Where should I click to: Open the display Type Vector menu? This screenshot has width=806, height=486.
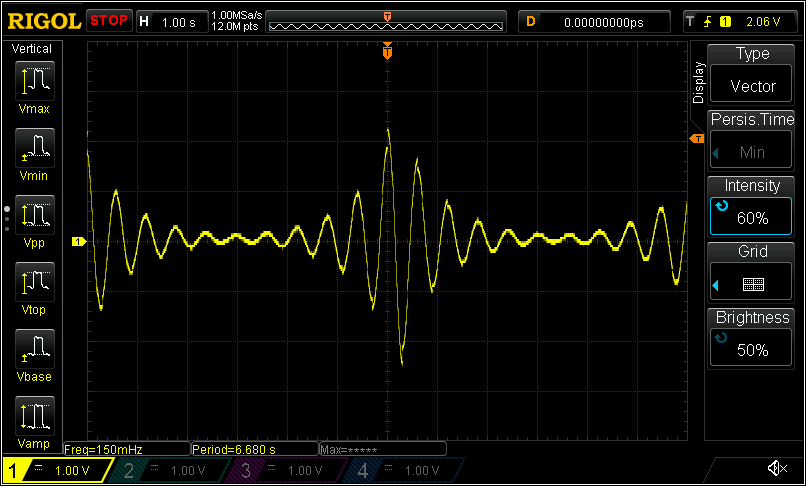tap(752, 72)
